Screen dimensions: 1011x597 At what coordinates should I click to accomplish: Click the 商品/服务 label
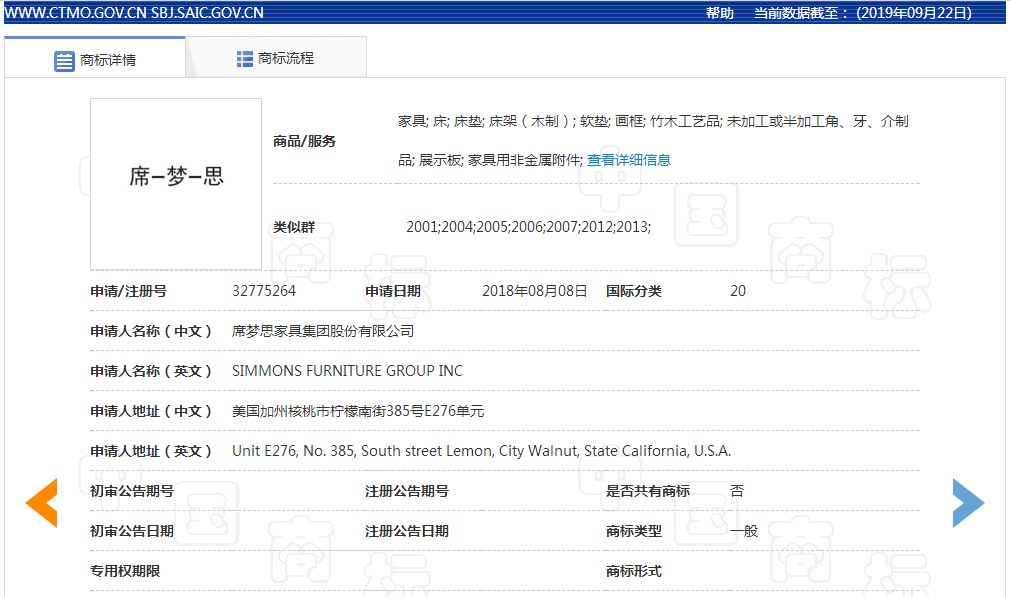304,141
